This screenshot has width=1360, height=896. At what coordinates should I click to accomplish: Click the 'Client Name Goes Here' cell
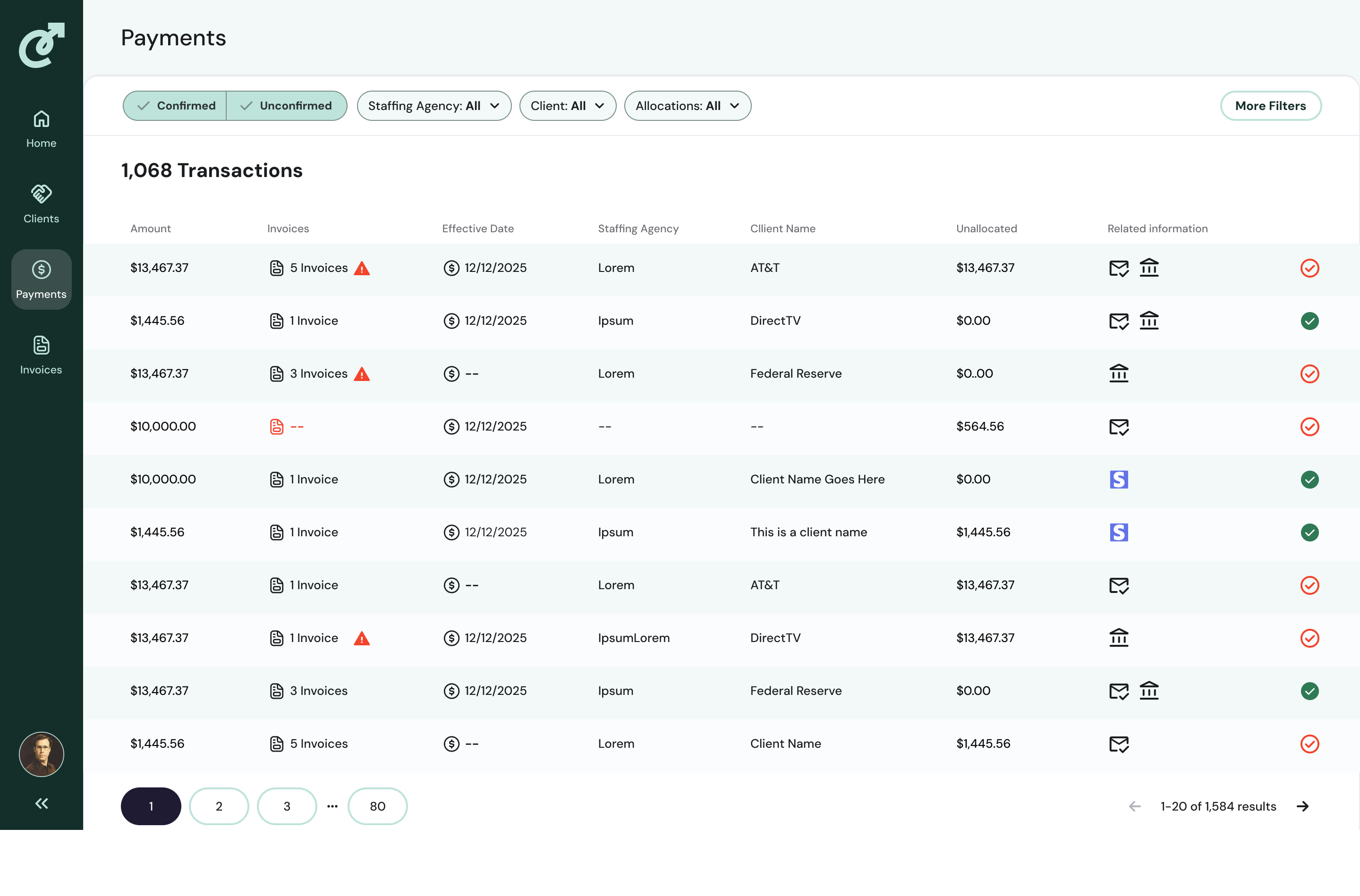click(x=817, y=480)
